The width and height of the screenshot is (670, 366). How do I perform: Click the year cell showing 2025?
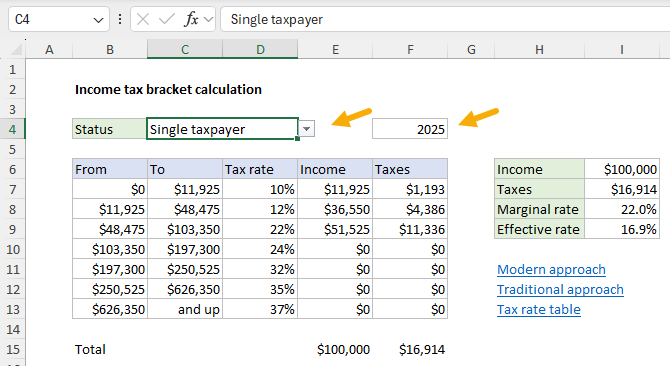click(x=410, y=129)
